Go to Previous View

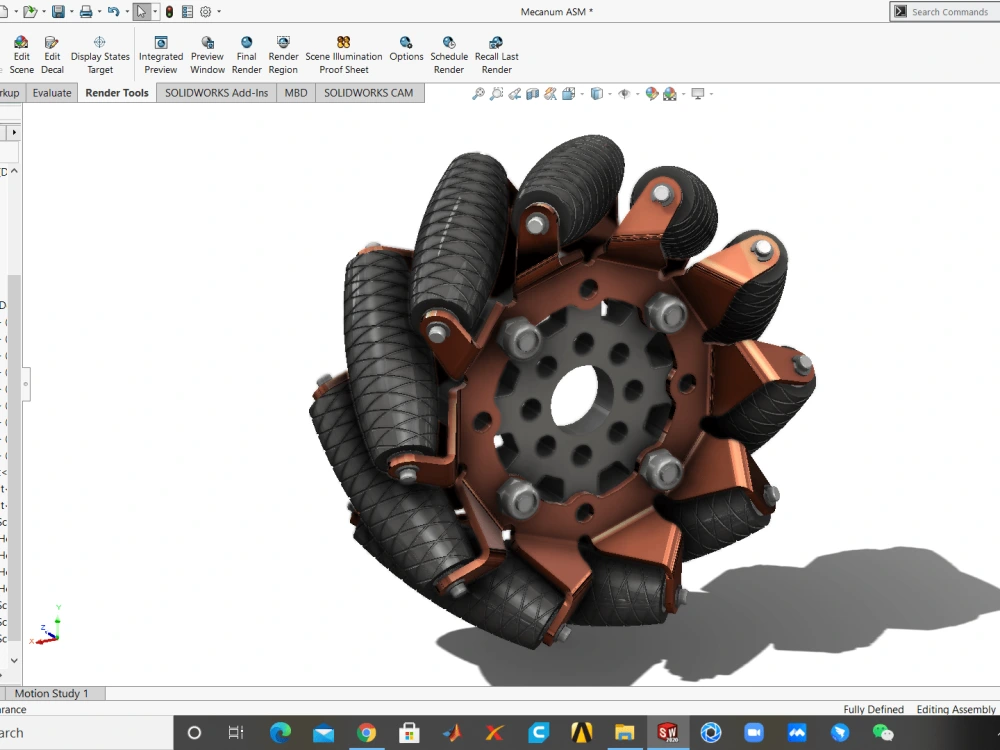(x=514, y=94)
